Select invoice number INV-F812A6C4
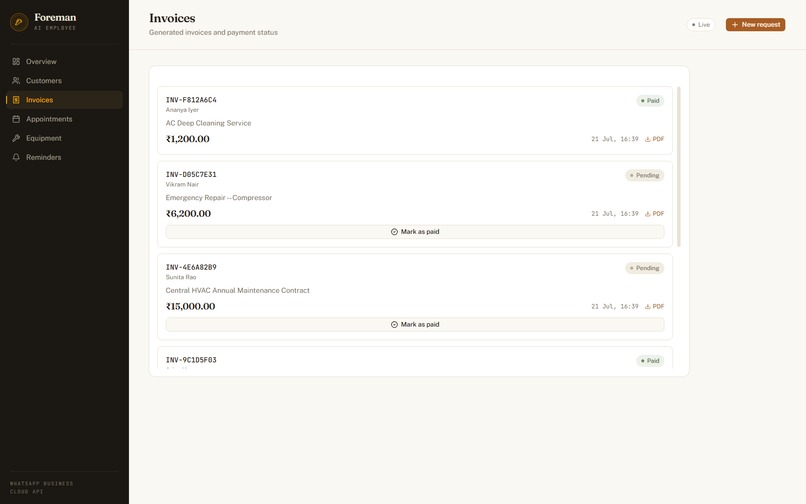This screenshot has width=806, height=504. 191,100
